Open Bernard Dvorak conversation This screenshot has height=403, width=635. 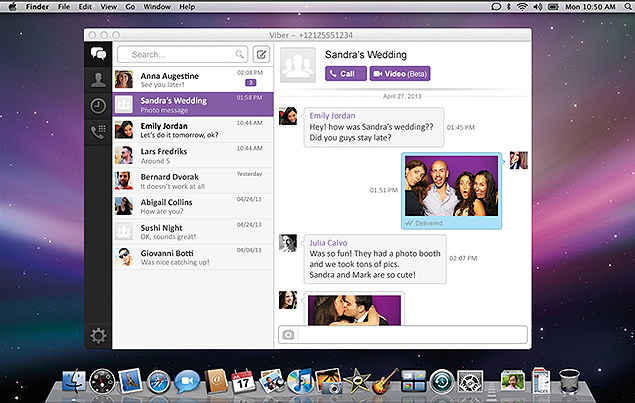pos(193,181)
